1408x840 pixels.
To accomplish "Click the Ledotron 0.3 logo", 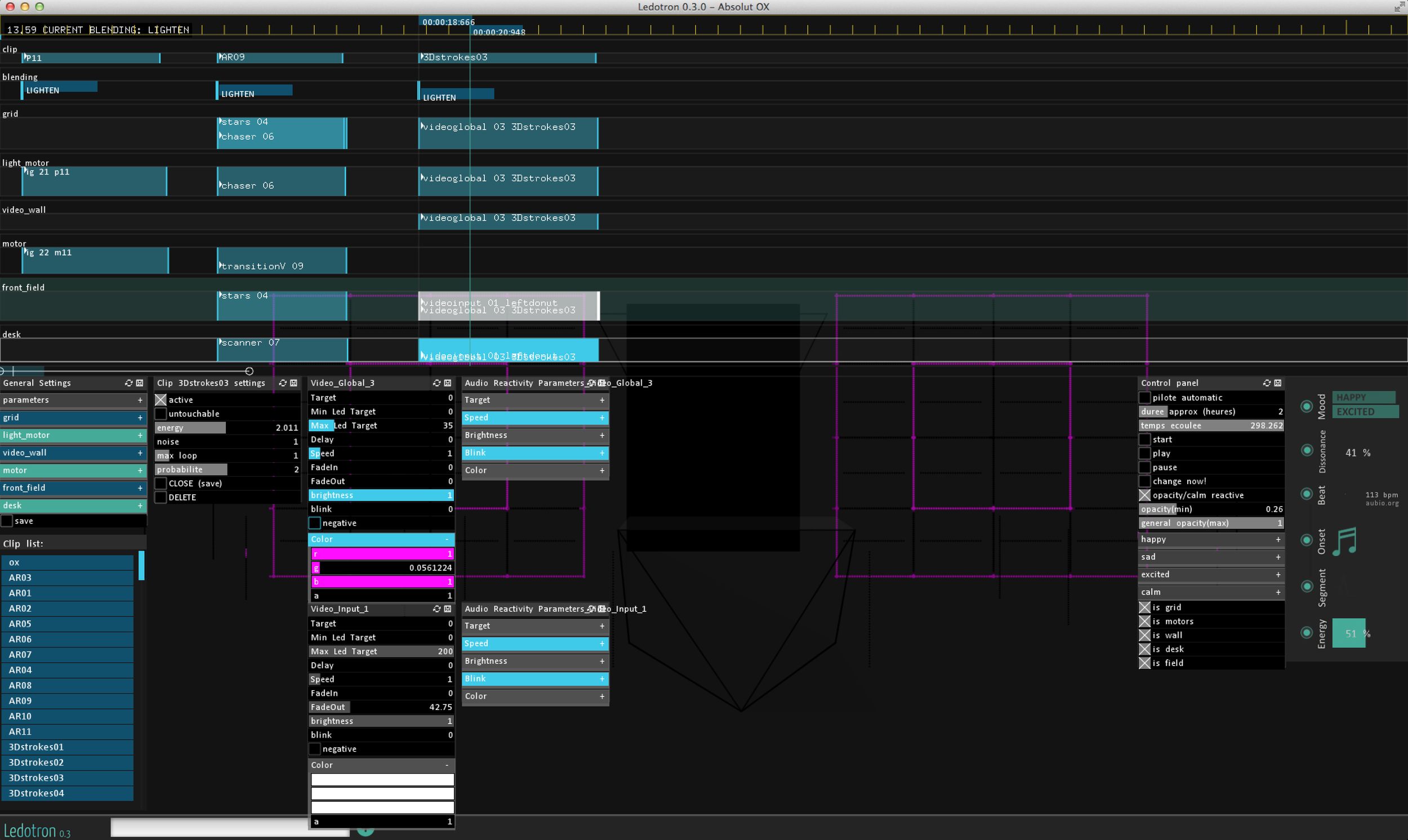I will pos(37,831).
